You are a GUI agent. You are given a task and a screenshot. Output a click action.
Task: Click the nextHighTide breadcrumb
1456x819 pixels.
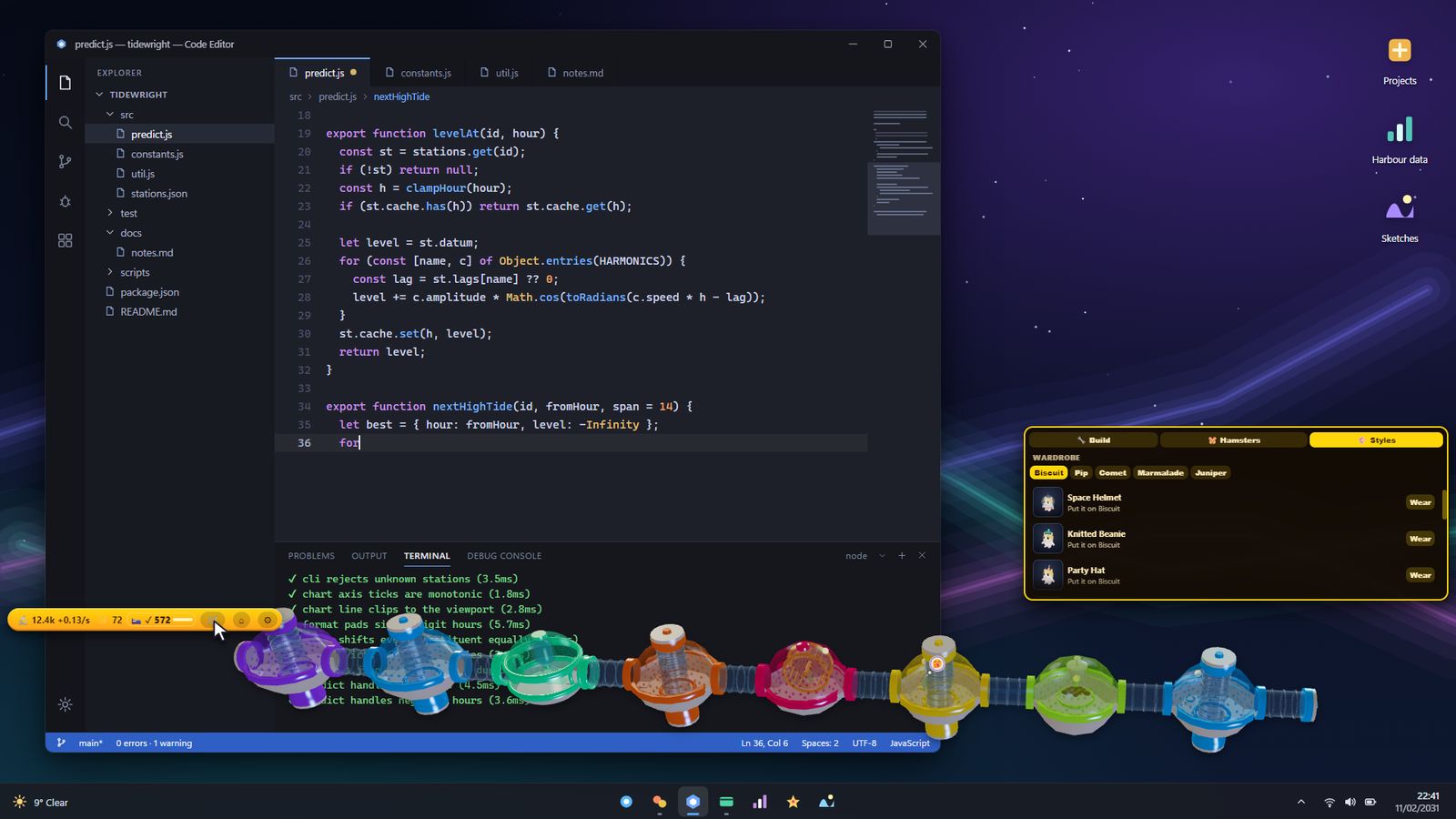tap(401, 96)
